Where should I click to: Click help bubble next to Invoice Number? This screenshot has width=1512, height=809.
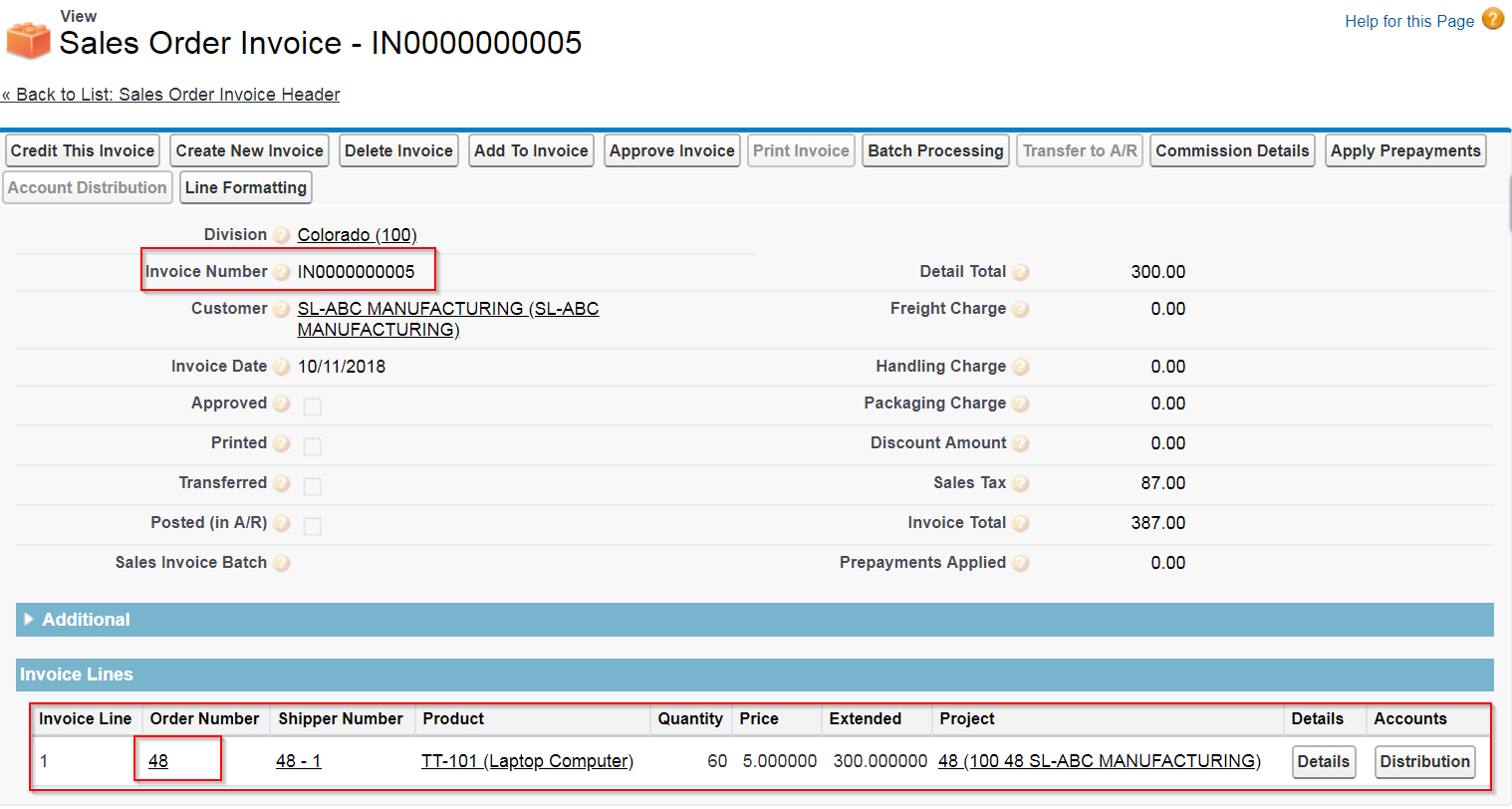click(x=282, y=272)
